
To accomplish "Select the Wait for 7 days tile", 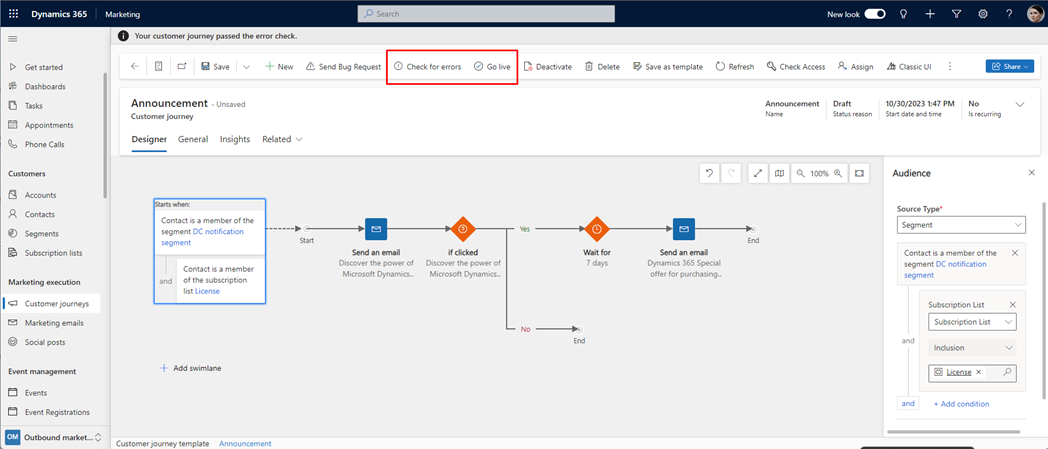I will pos(597,229).
